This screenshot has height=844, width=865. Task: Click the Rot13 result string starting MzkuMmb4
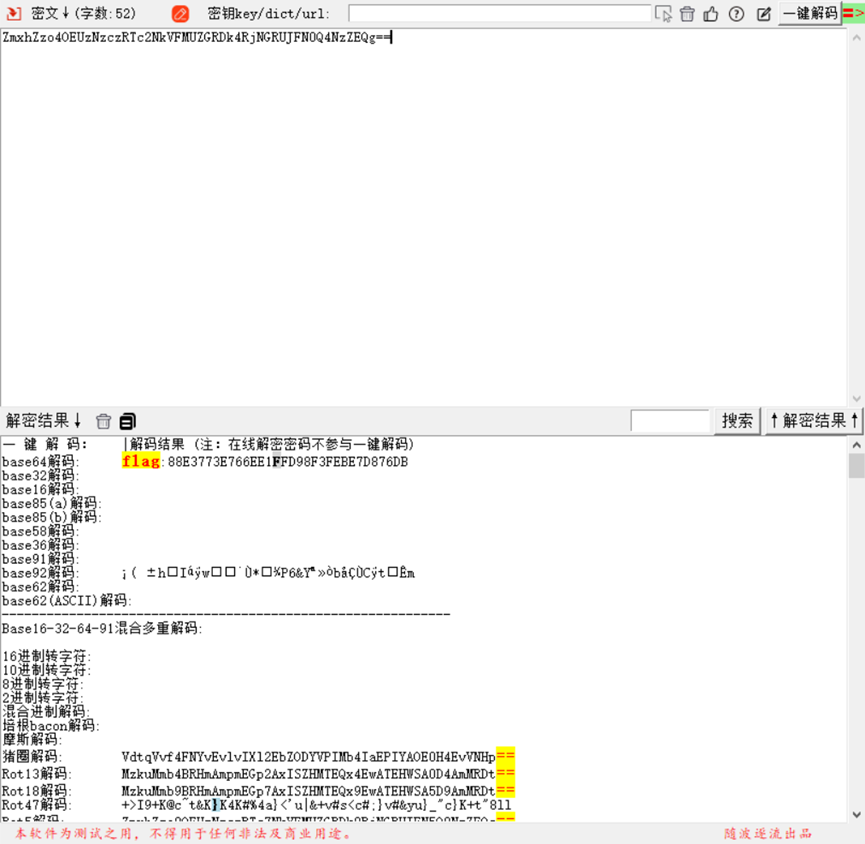(318, 773)
